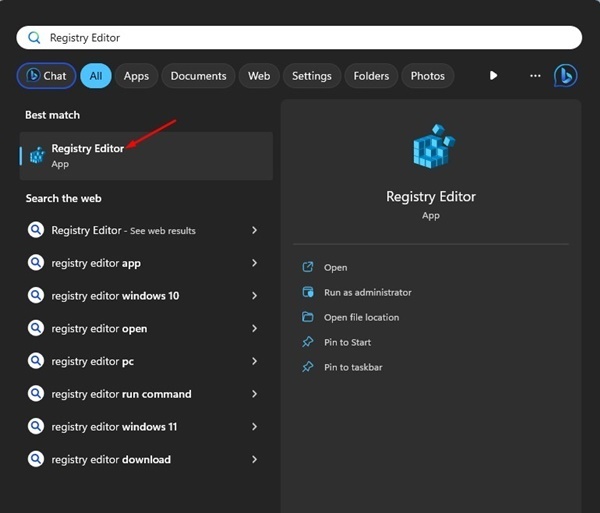Image resolution: width=600 pixels, height=513 pixels.
Task: Click the Registry Editor best match app icon
Action: pyautogui.click(x=37, y=155)
